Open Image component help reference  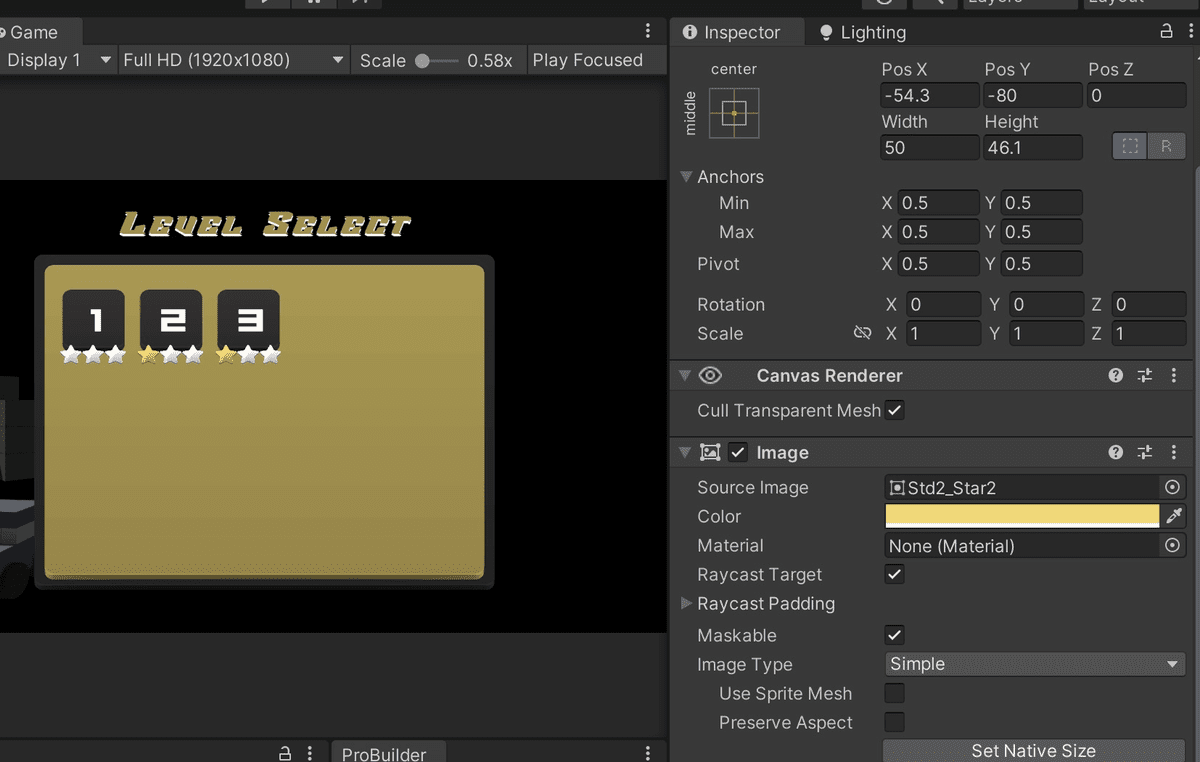coord(1116,452)
